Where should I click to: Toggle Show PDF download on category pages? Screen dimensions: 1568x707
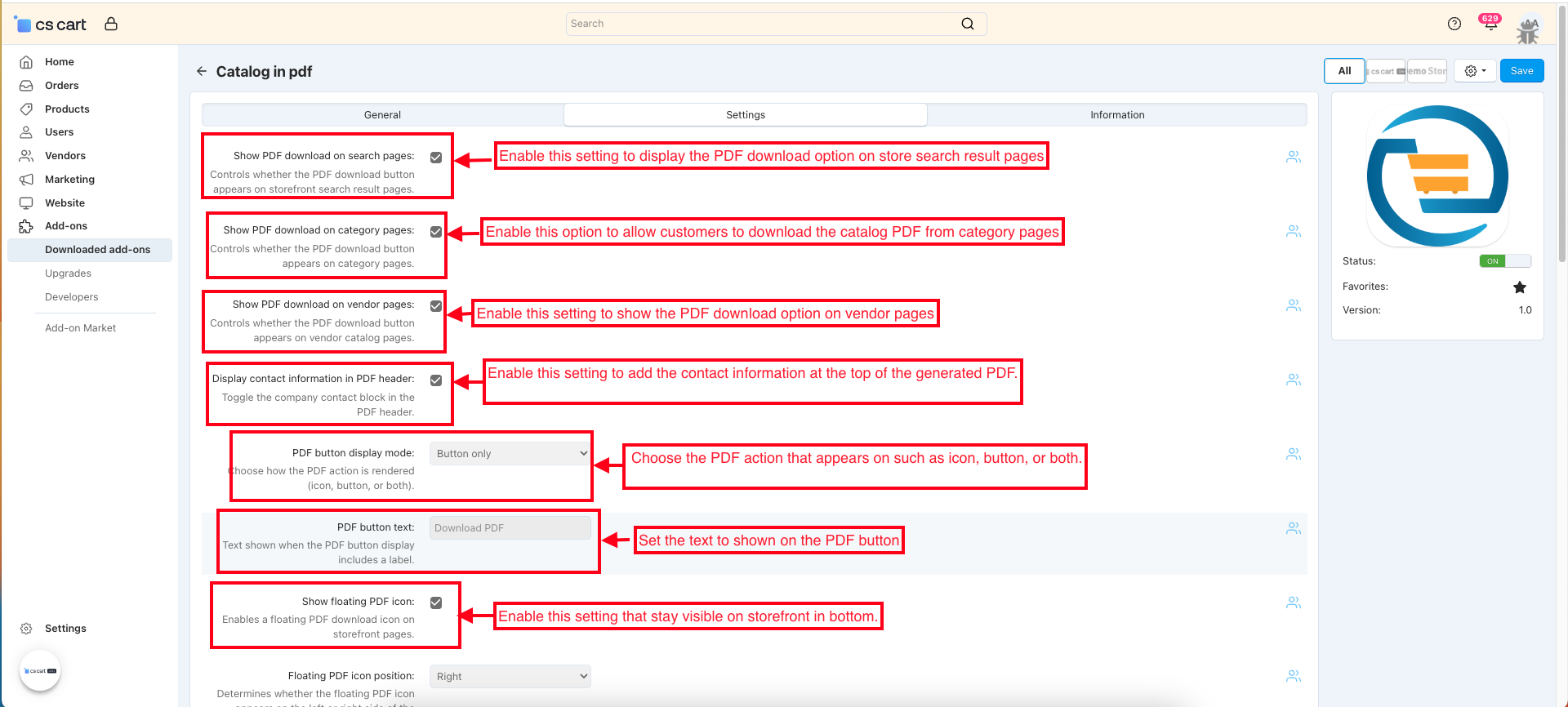pyautogui.click(x=436, y=232)
